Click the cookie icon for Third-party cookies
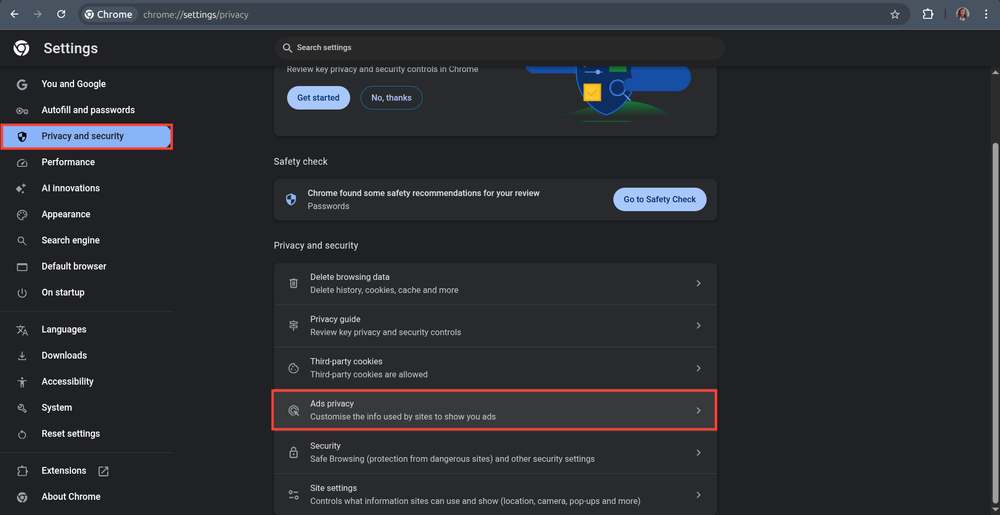This screenshot has width=1000, height=515. 293,368
